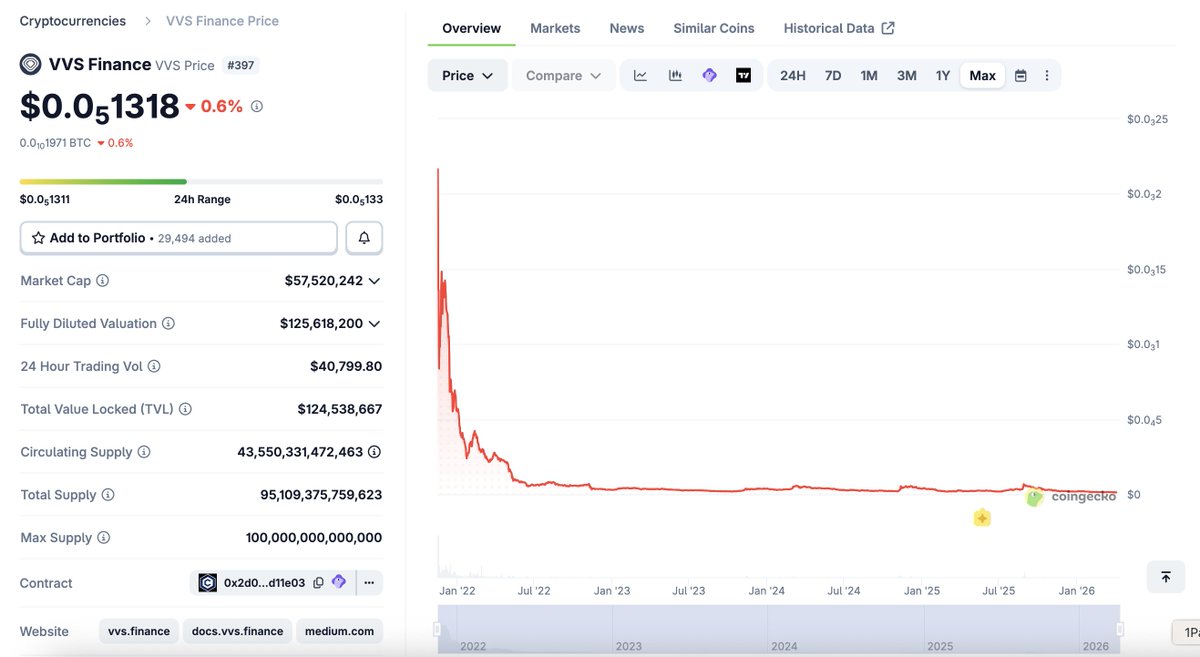Screen dimensions: 1200x657
Task: Click the 24h Range progress bar
Action: [201, 181]
